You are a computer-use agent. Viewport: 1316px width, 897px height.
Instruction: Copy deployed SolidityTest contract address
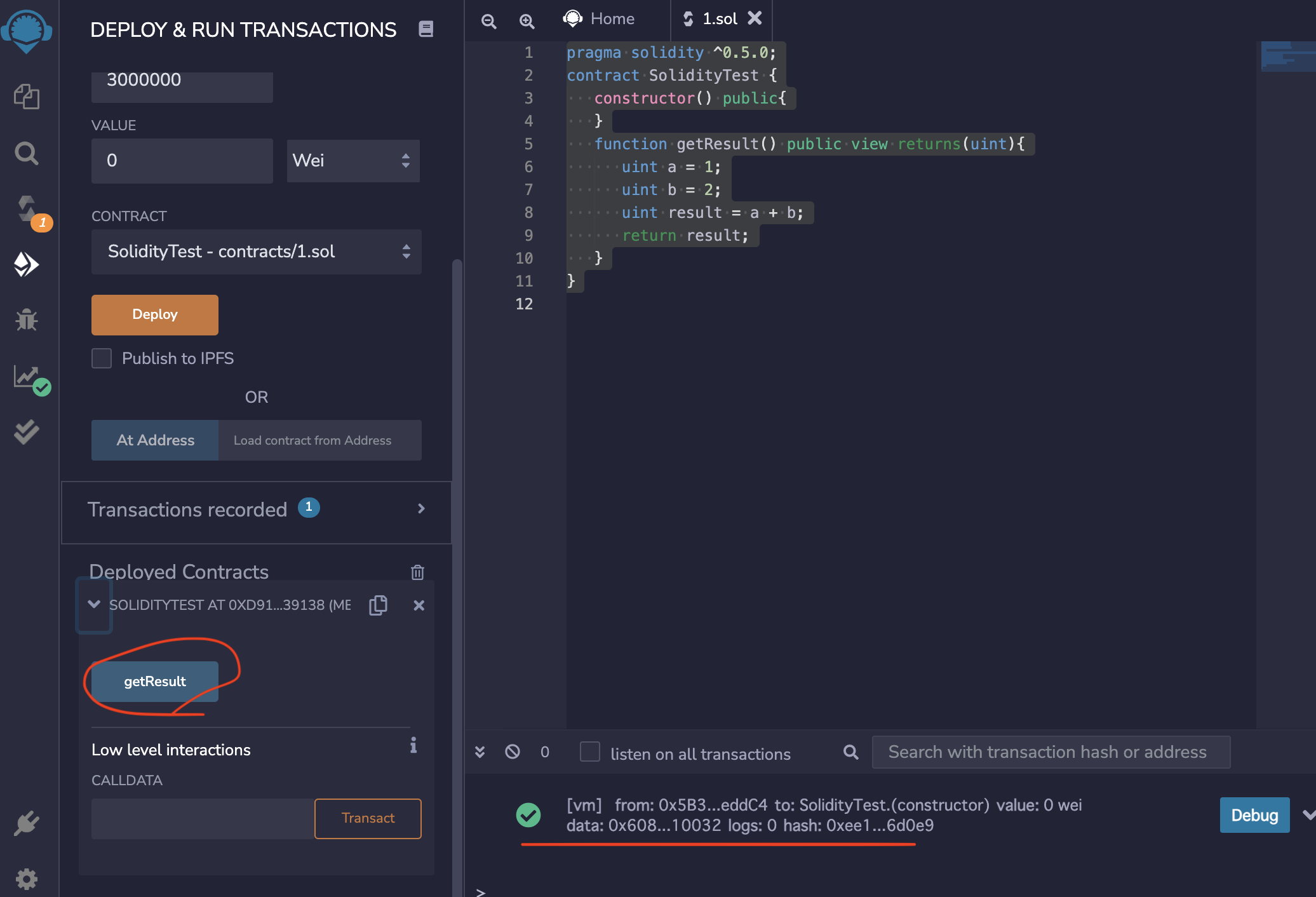378,605
